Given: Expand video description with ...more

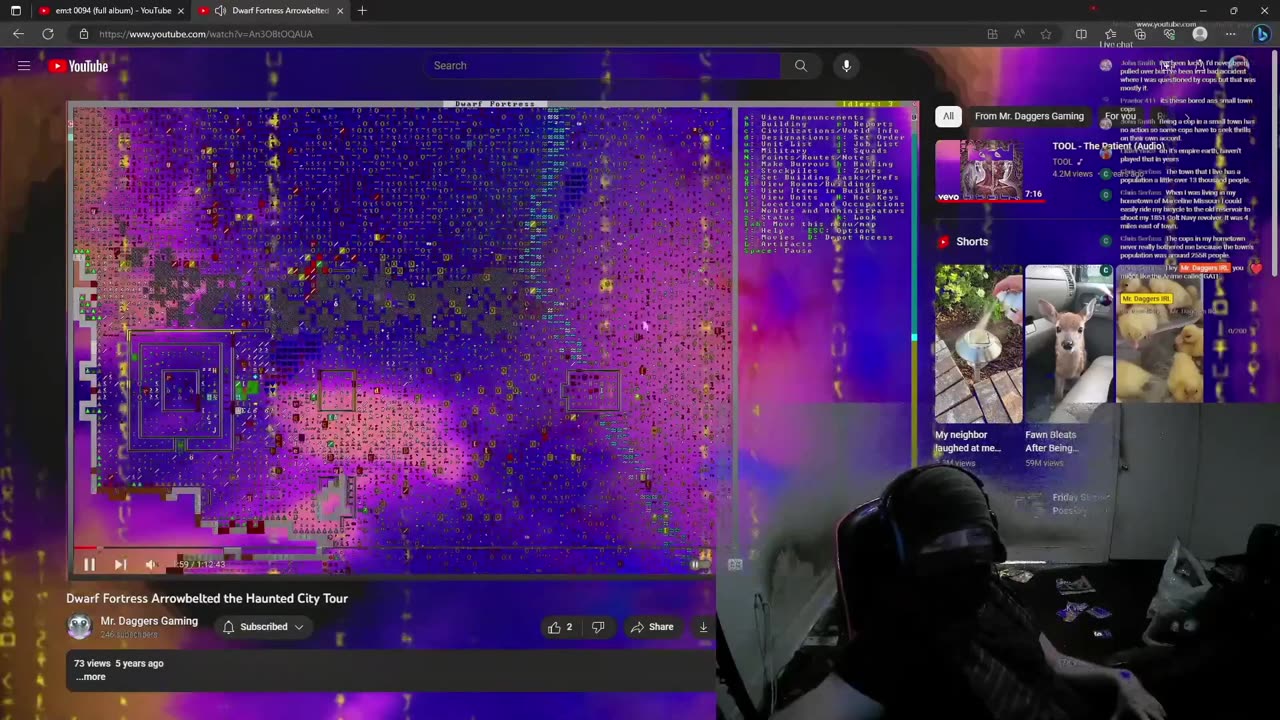Looking at the screenshot, I should [90, 677].
